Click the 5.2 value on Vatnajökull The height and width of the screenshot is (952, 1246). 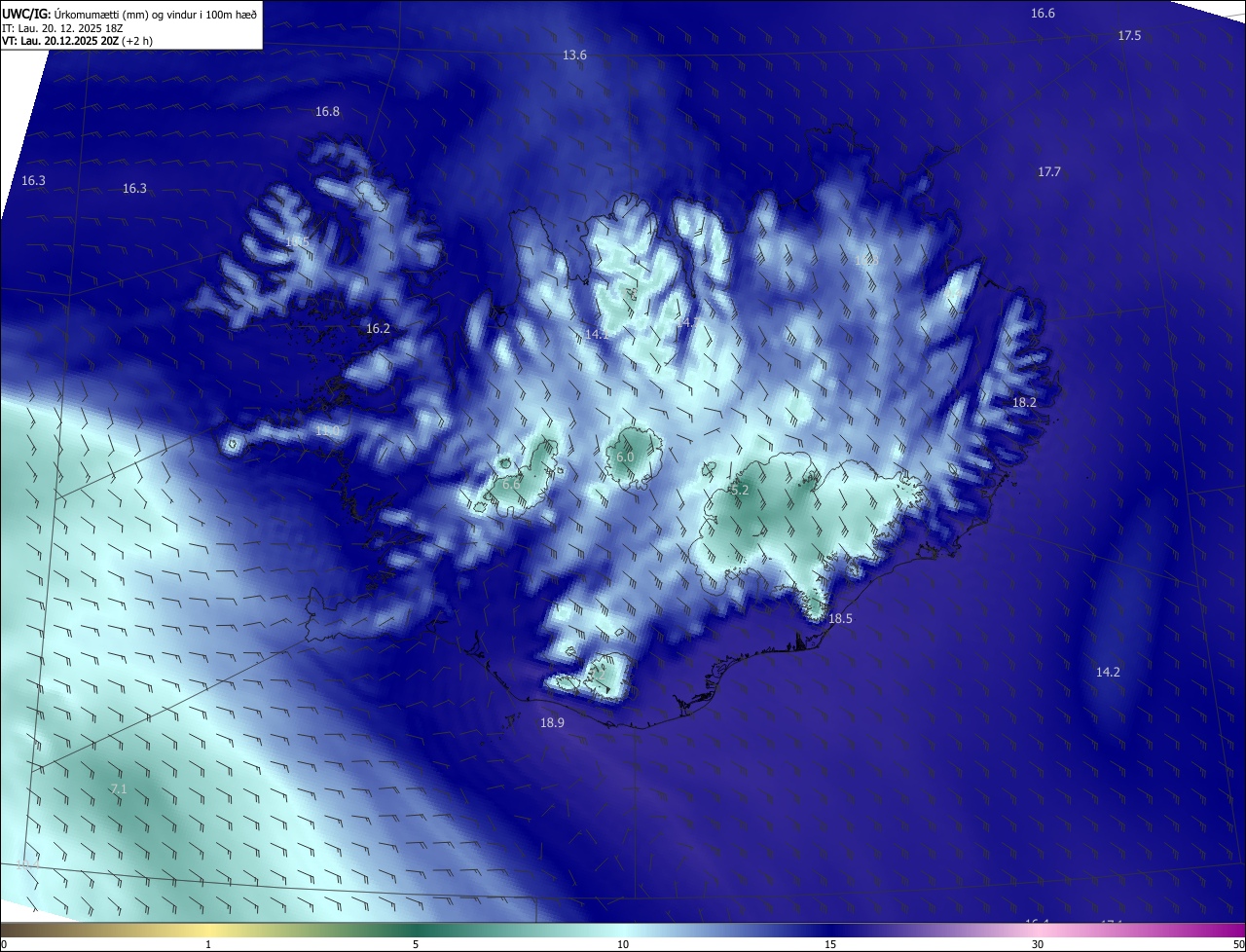pos(739,490)
